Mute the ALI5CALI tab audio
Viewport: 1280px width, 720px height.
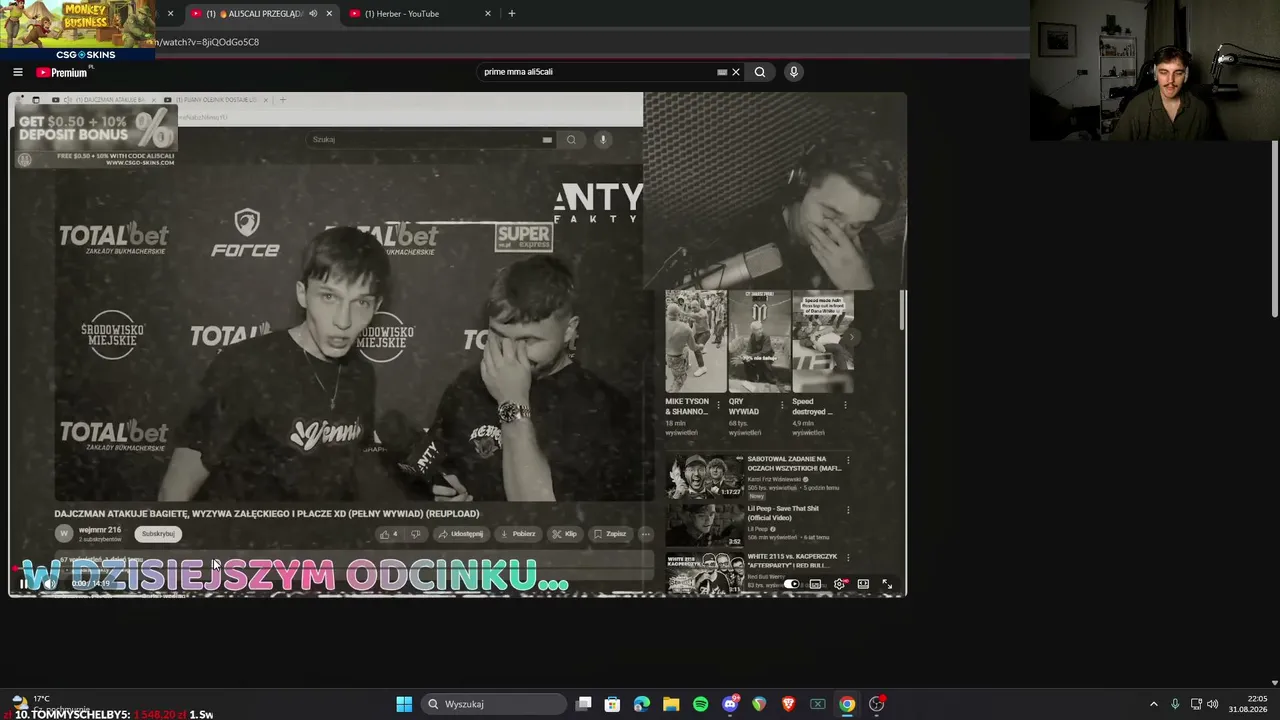(313, 14)
